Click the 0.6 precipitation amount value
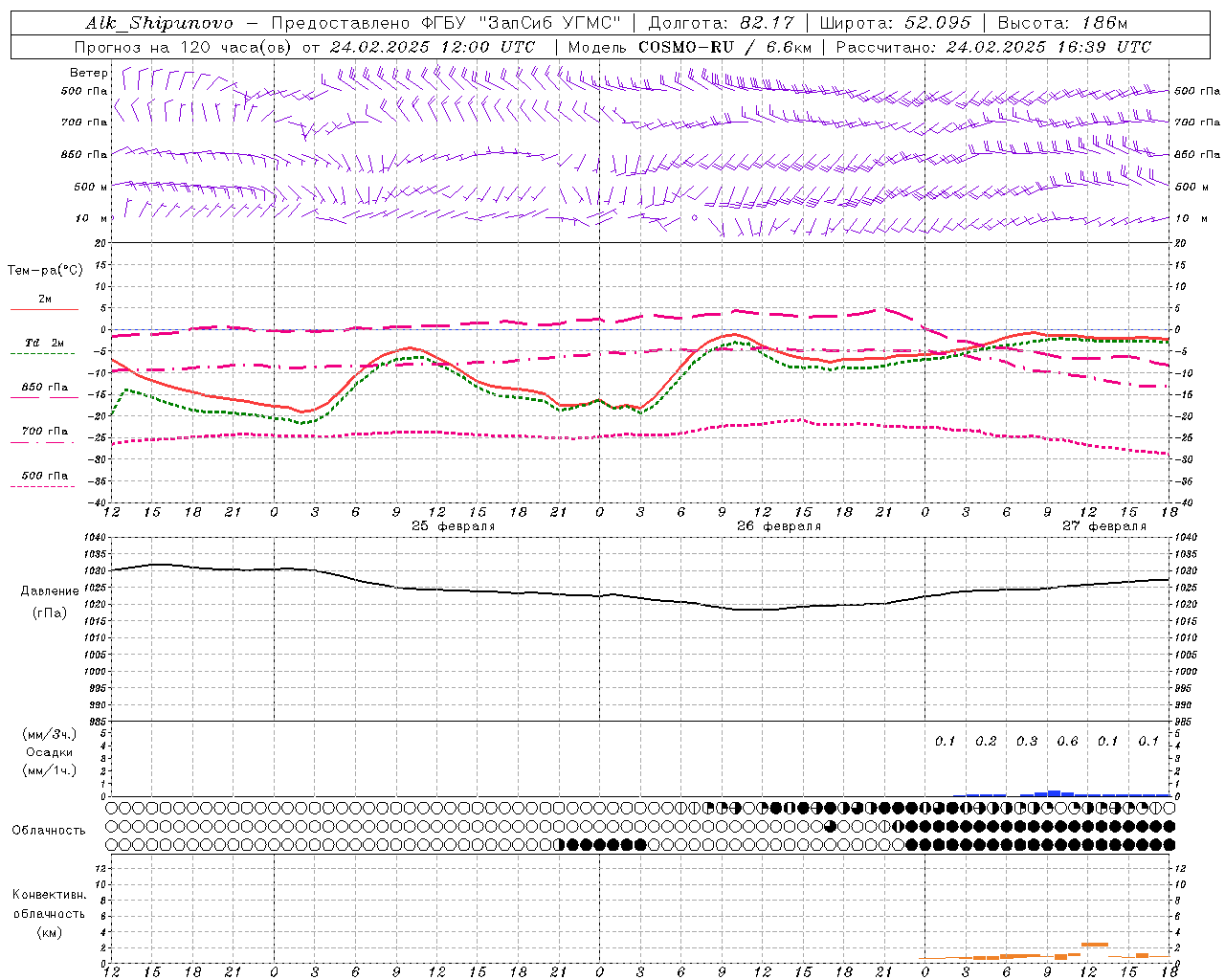 click(1067, 742)
